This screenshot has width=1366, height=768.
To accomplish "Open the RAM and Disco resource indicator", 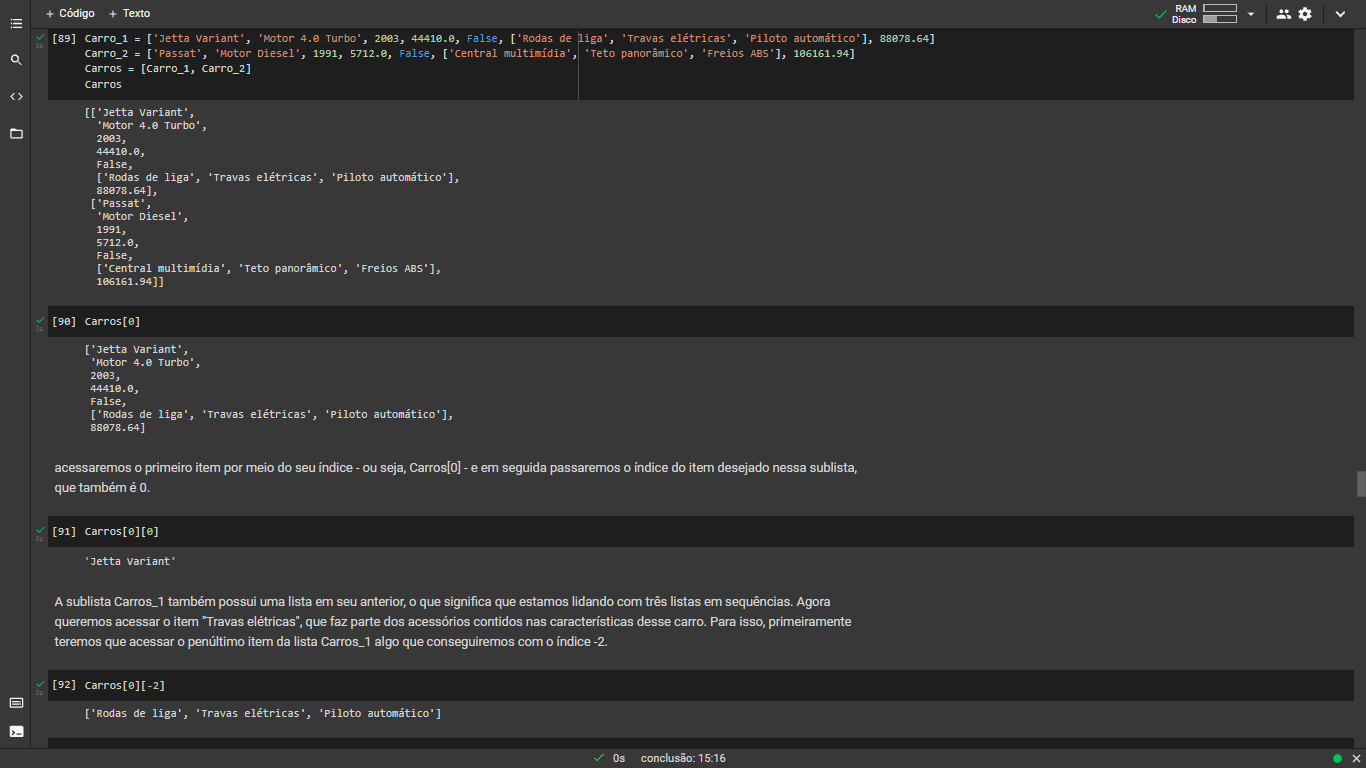I will tap(1205, 14).
